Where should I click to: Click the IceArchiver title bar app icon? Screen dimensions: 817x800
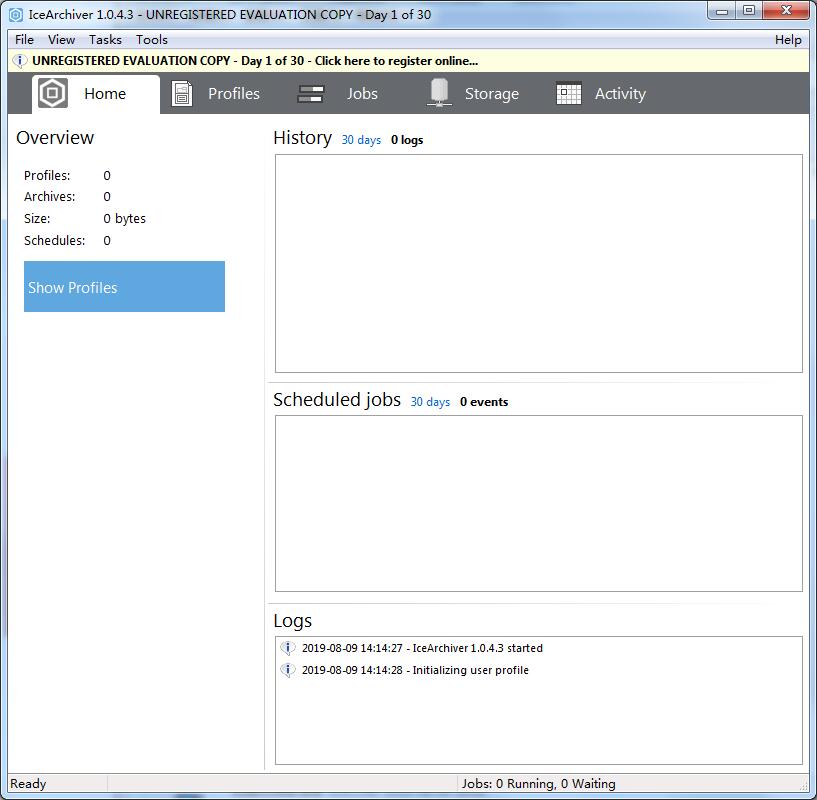tap(16, 15)
